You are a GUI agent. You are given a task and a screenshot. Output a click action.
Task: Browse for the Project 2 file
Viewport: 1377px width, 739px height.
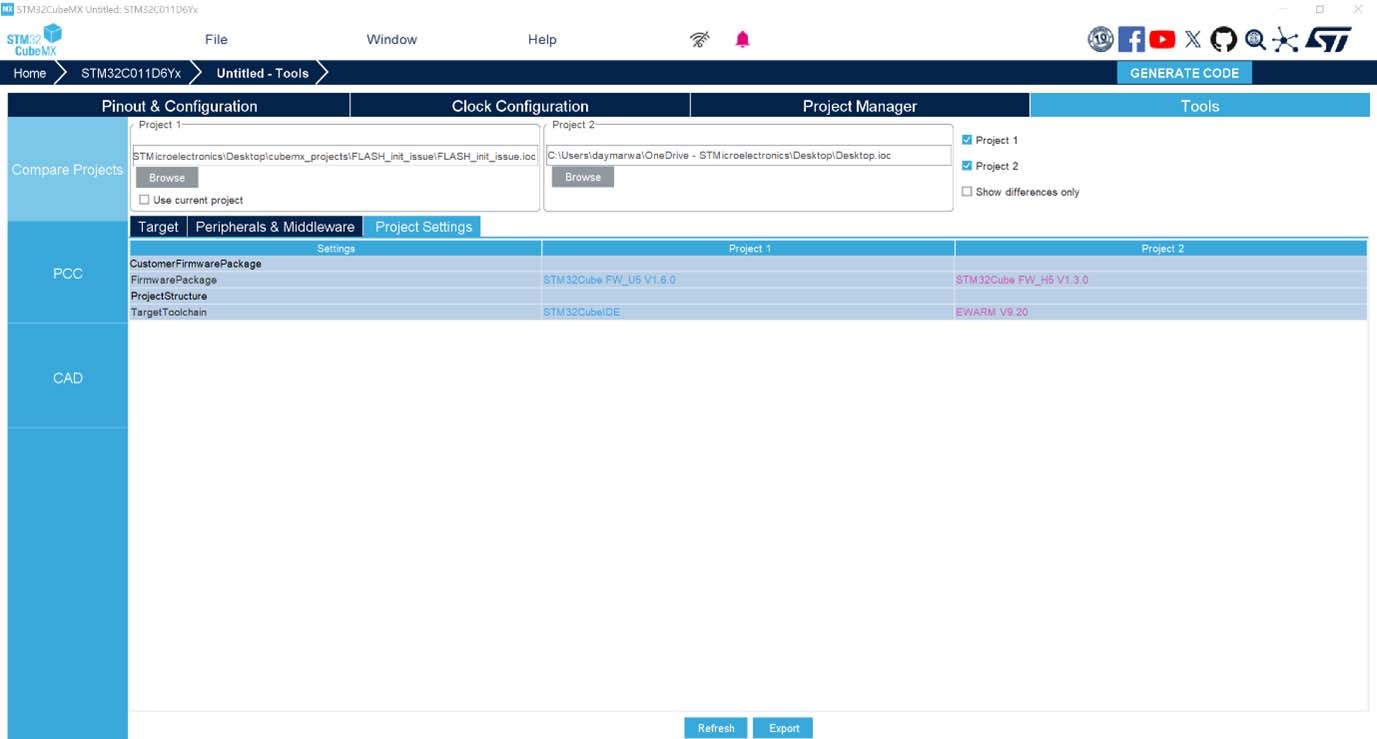tap(583, 177)
